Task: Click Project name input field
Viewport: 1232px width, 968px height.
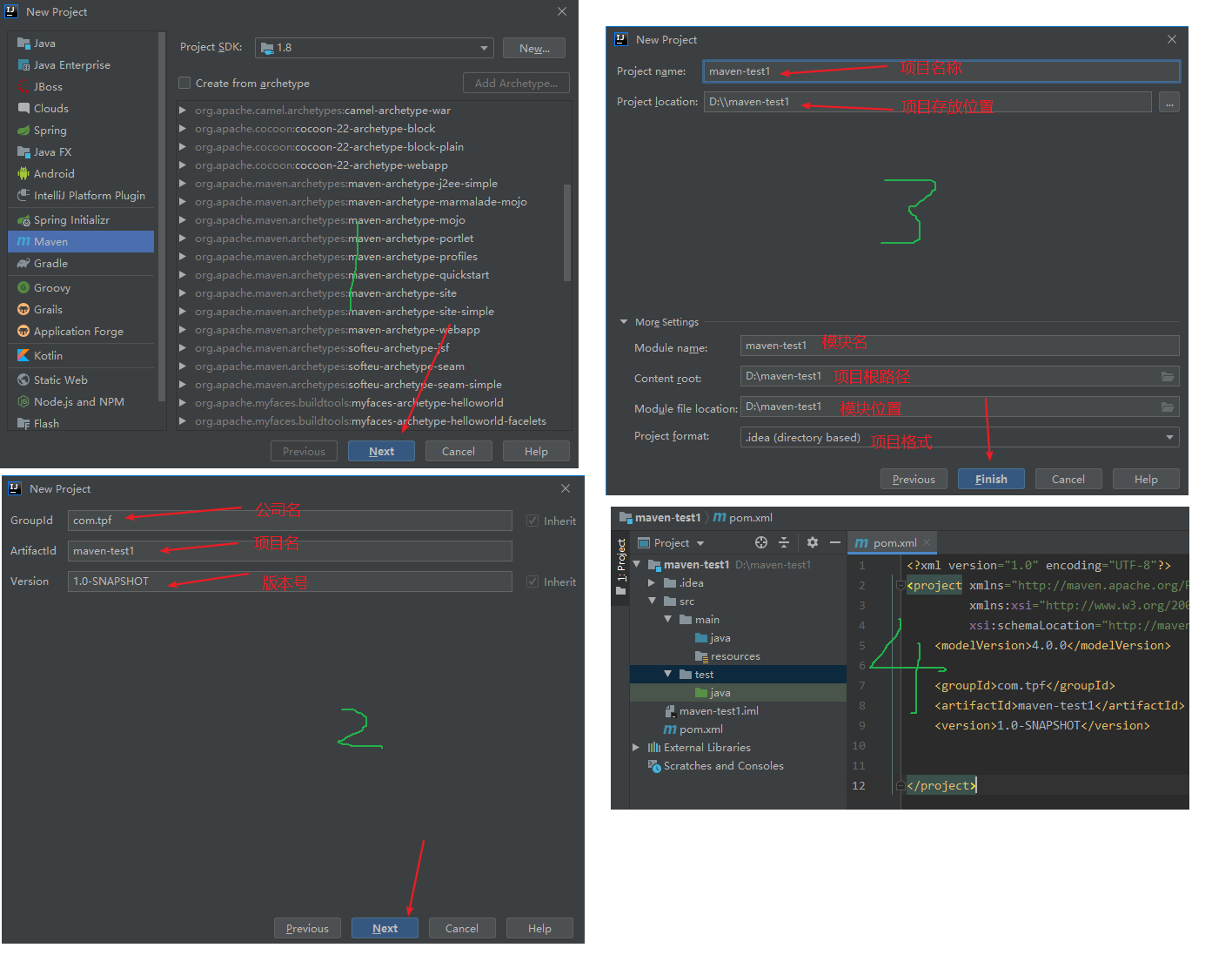Action: (941, 71)
